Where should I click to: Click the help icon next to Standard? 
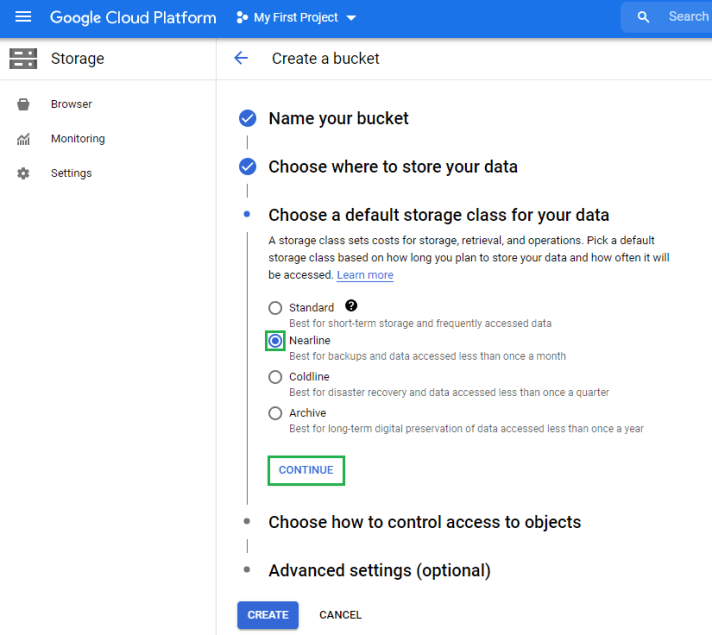coord(351,306)
